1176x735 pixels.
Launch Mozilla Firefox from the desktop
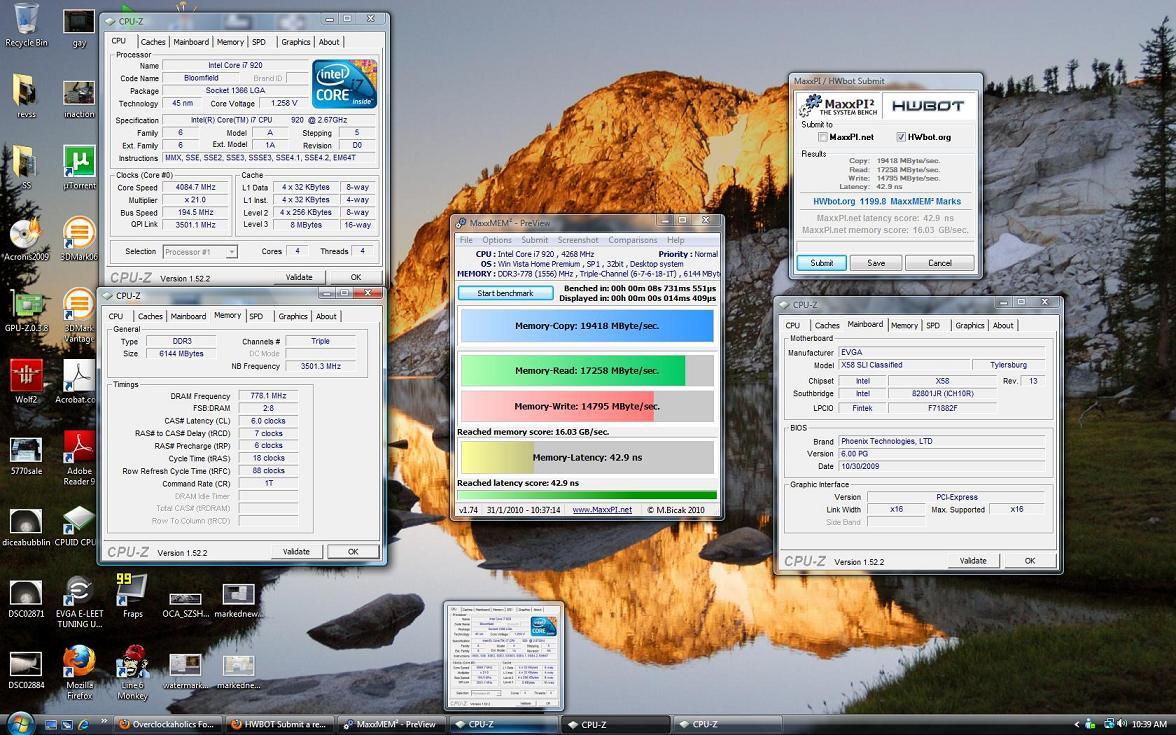click(79, 672)
